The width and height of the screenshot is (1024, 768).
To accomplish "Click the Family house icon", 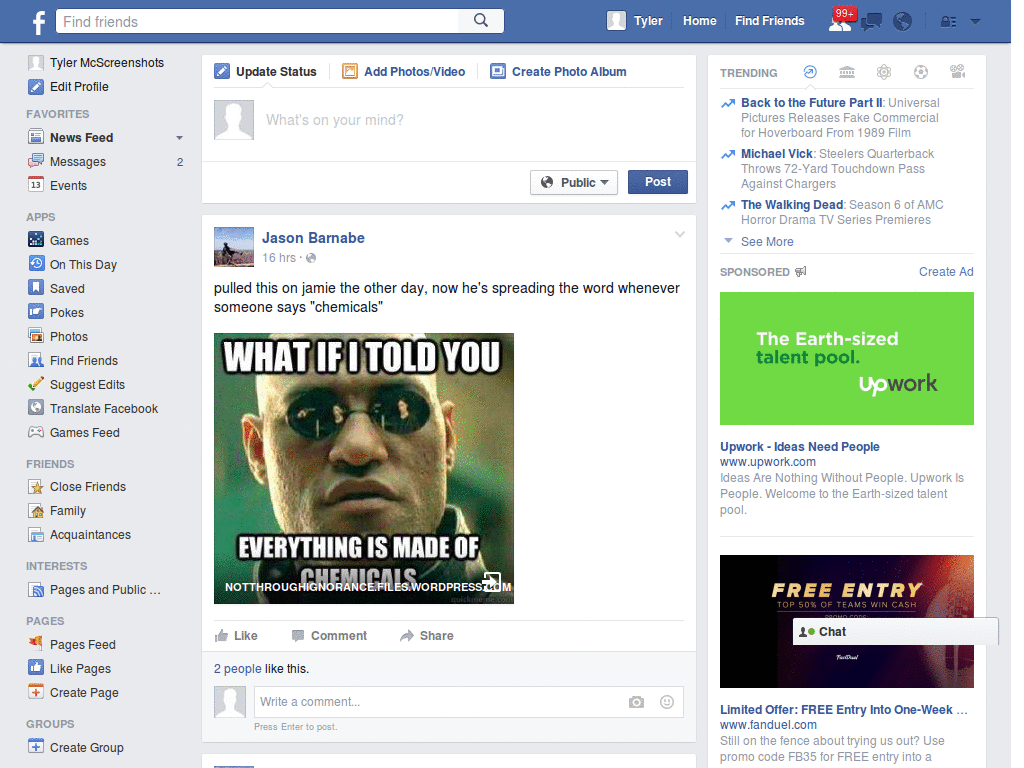I will point(36,510).
